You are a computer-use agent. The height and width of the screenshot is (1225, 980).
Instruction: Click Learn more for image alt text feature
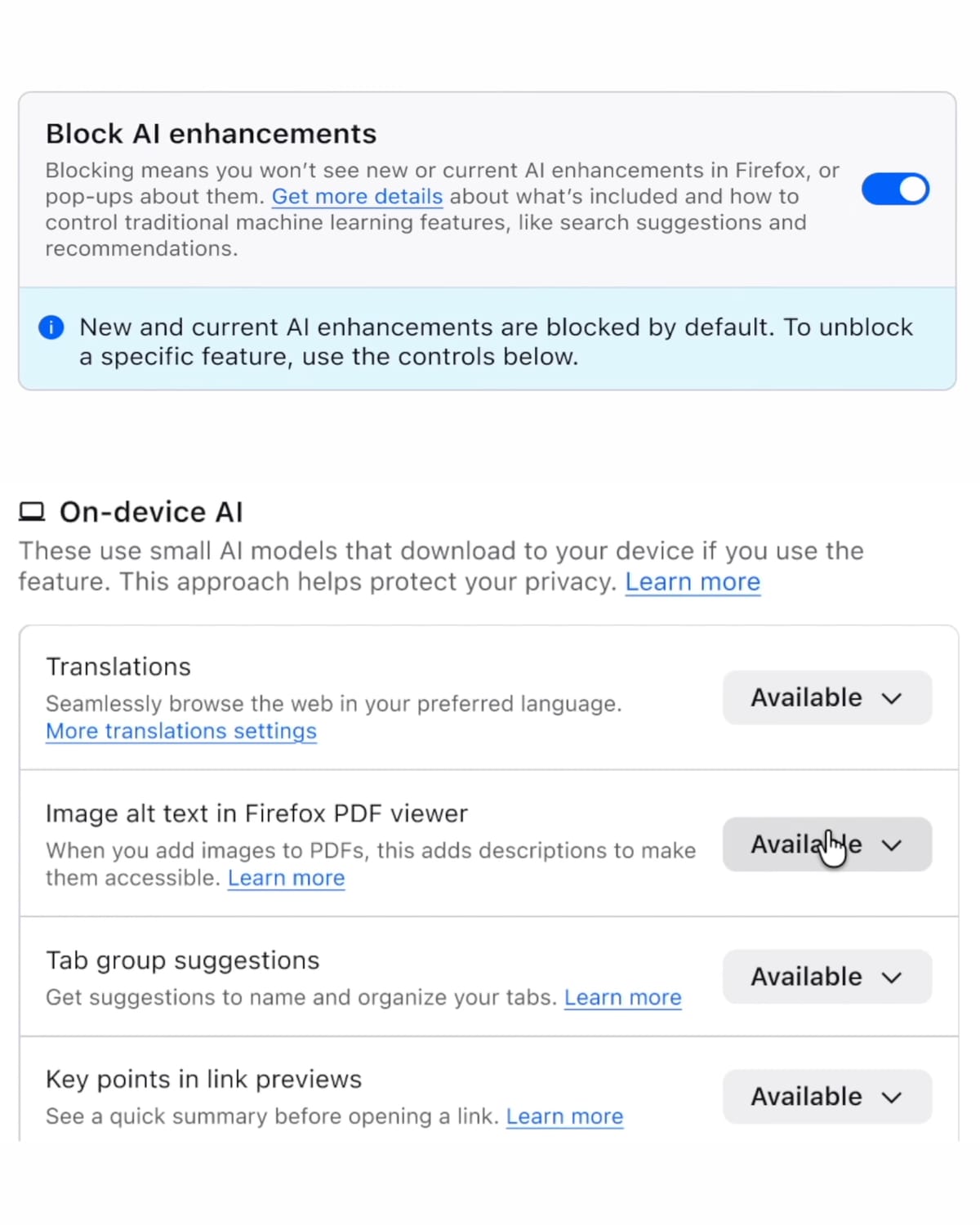286,878
